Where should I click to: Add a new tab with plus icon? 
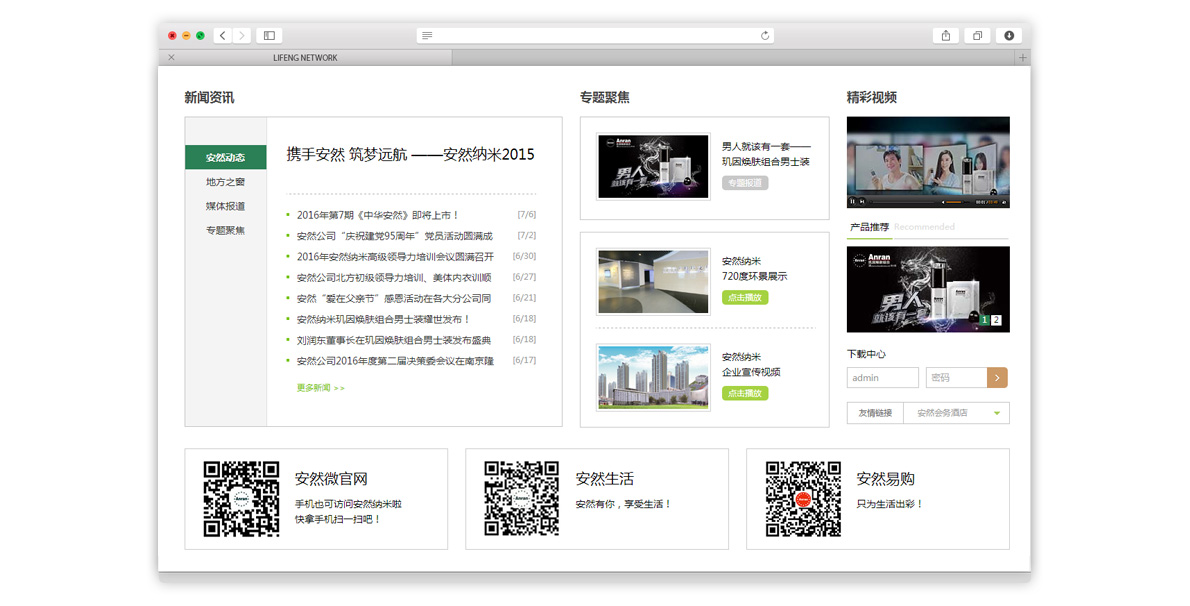pyautogui.click(x=1022, y=58)
